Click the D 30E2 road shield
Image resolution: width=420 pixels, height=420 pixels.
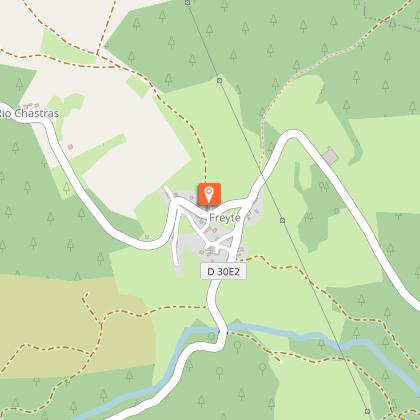(x=223, y=271)
